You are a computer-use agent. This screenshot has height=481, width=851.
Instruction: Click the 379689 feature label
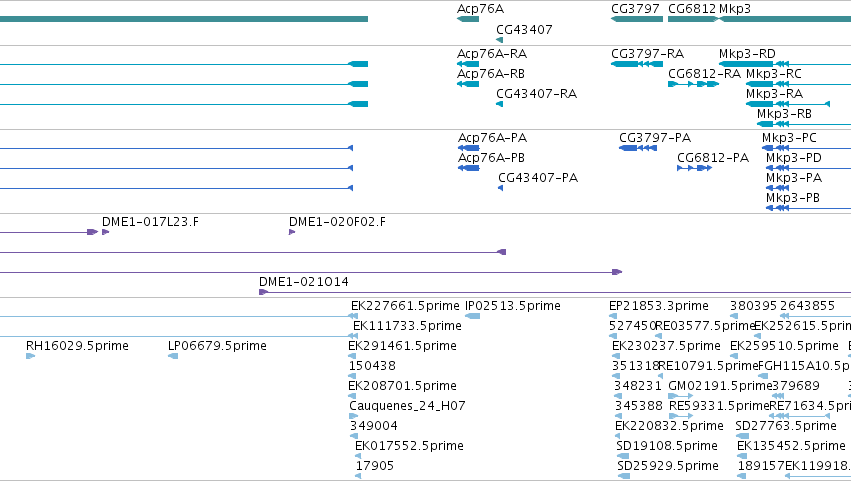click(x=796, y=387)
